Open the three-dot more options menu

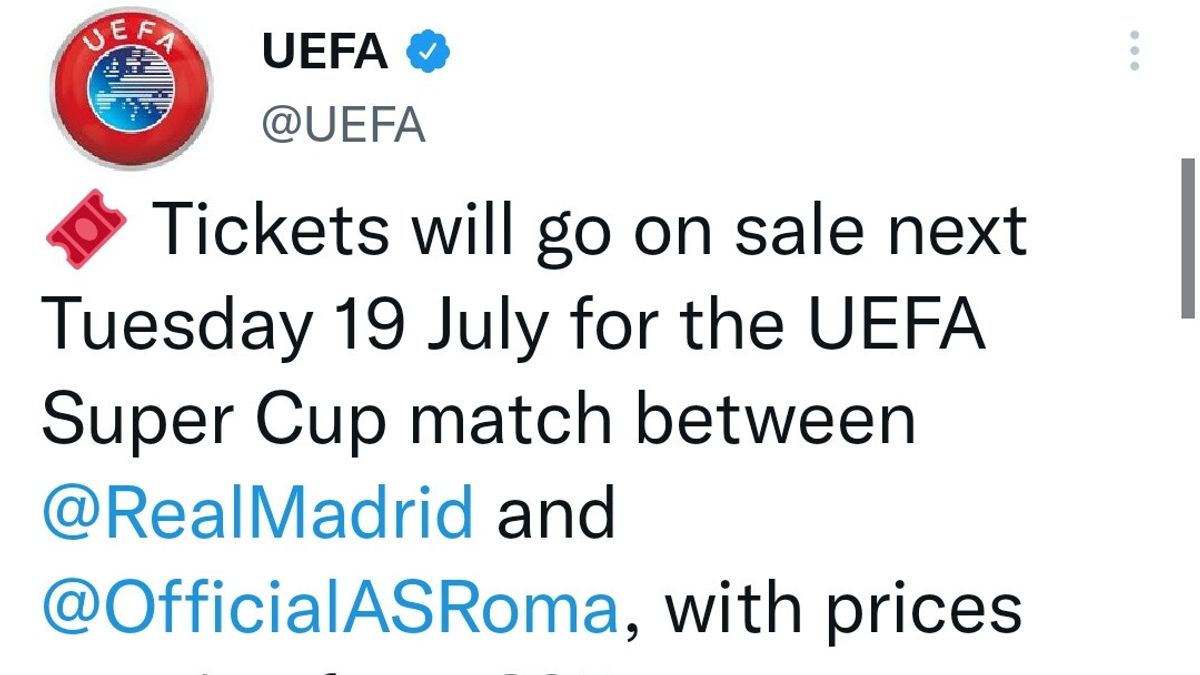[x=1134, y=51]
